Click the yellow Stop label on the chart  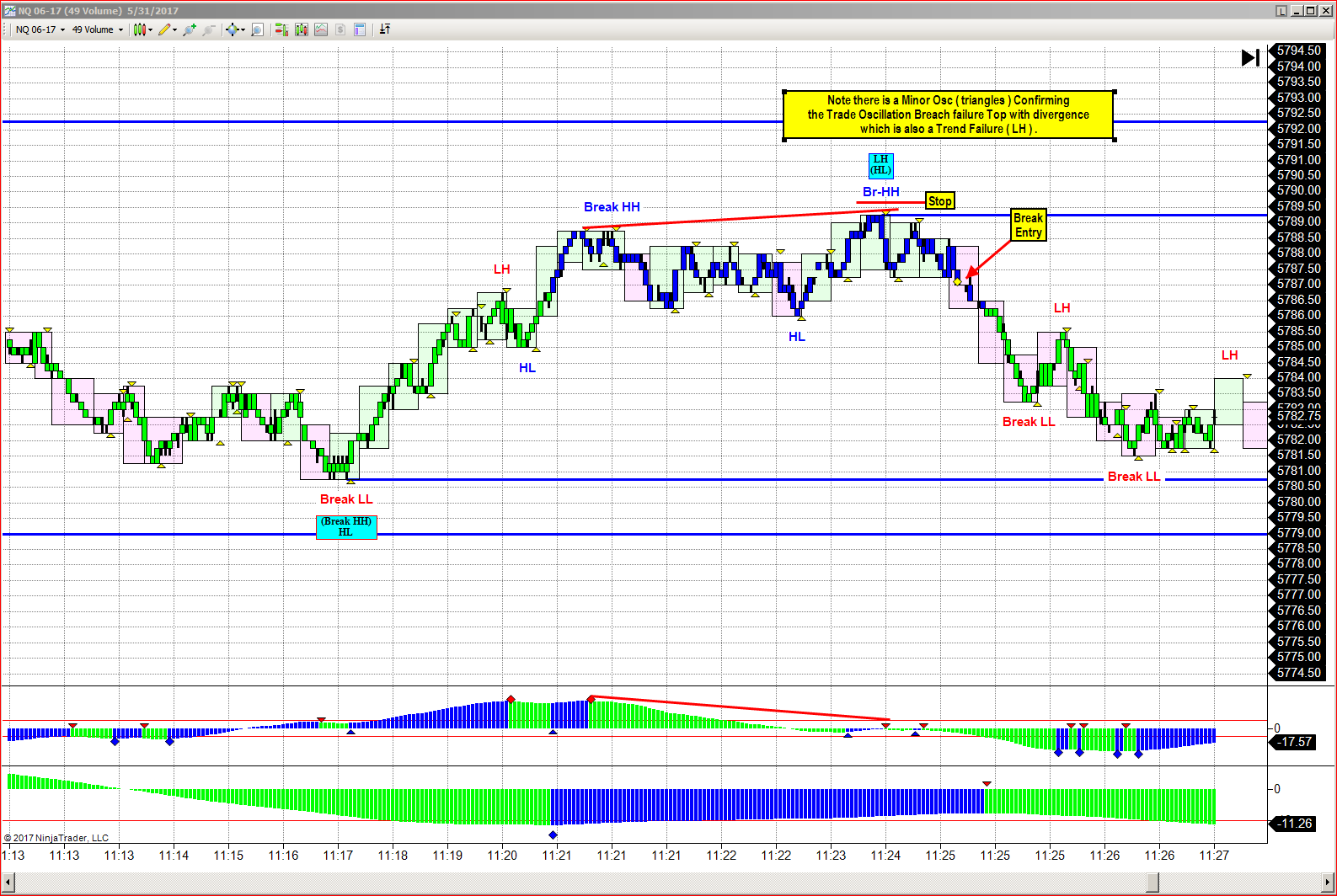point(939,200)
